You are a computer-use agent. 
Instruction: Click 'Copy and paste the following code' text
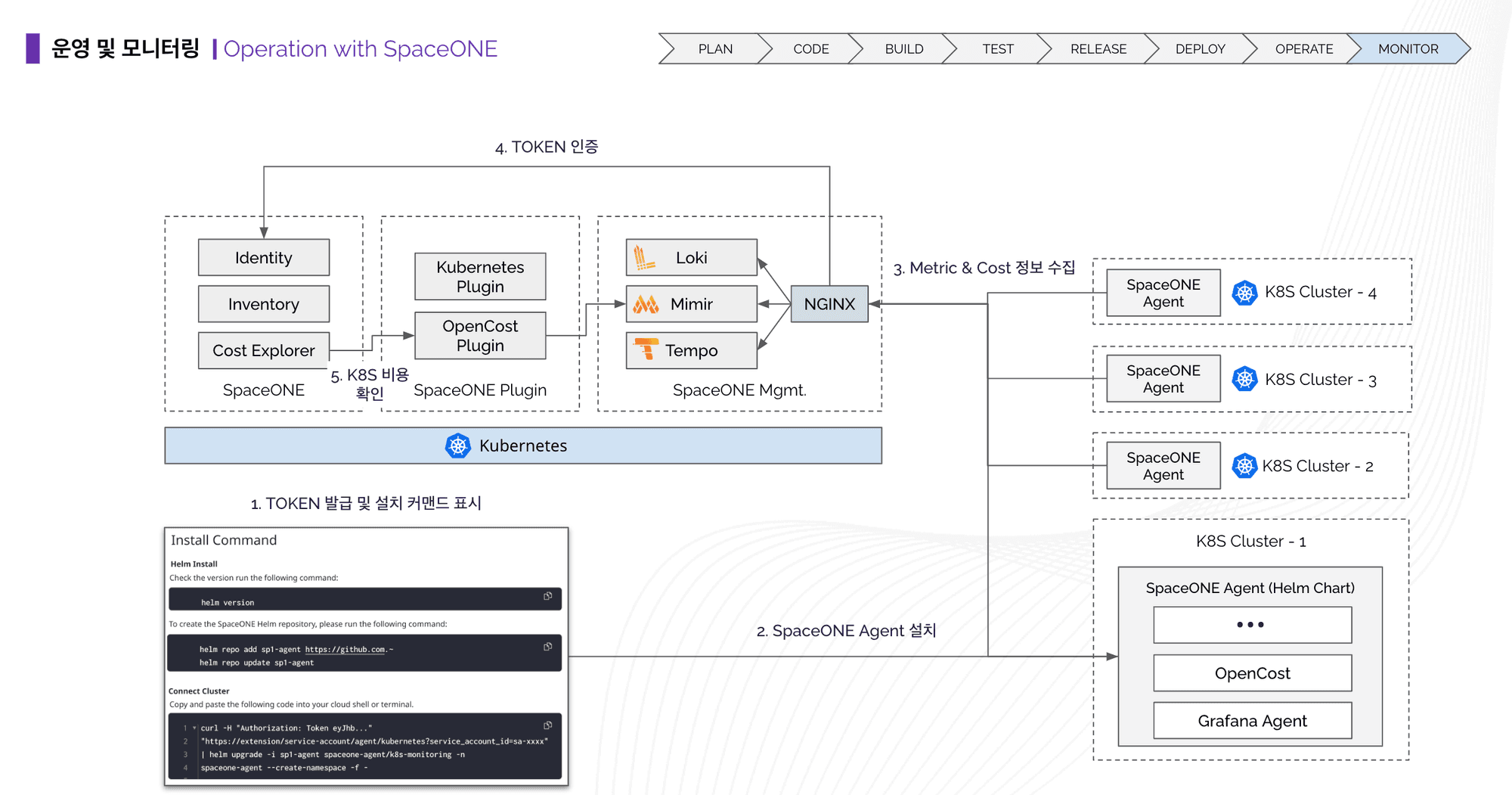click(291, 704)
